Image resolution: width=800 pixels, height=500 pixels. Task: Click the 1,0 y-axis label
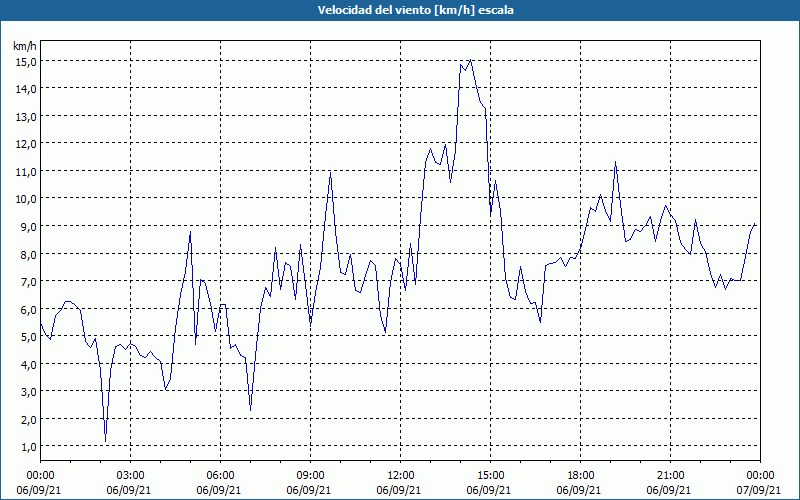click(x=28, y=447)
